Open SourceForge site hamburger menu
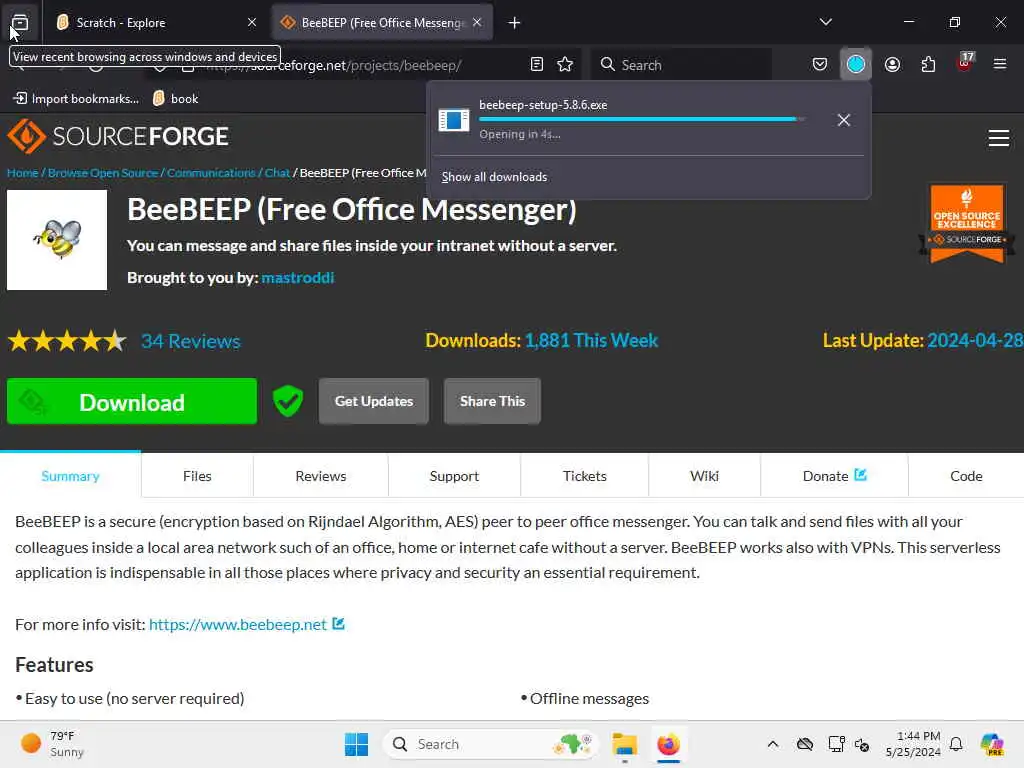Viewport: 1024px width, 768px height. click(x=999, y=138)
